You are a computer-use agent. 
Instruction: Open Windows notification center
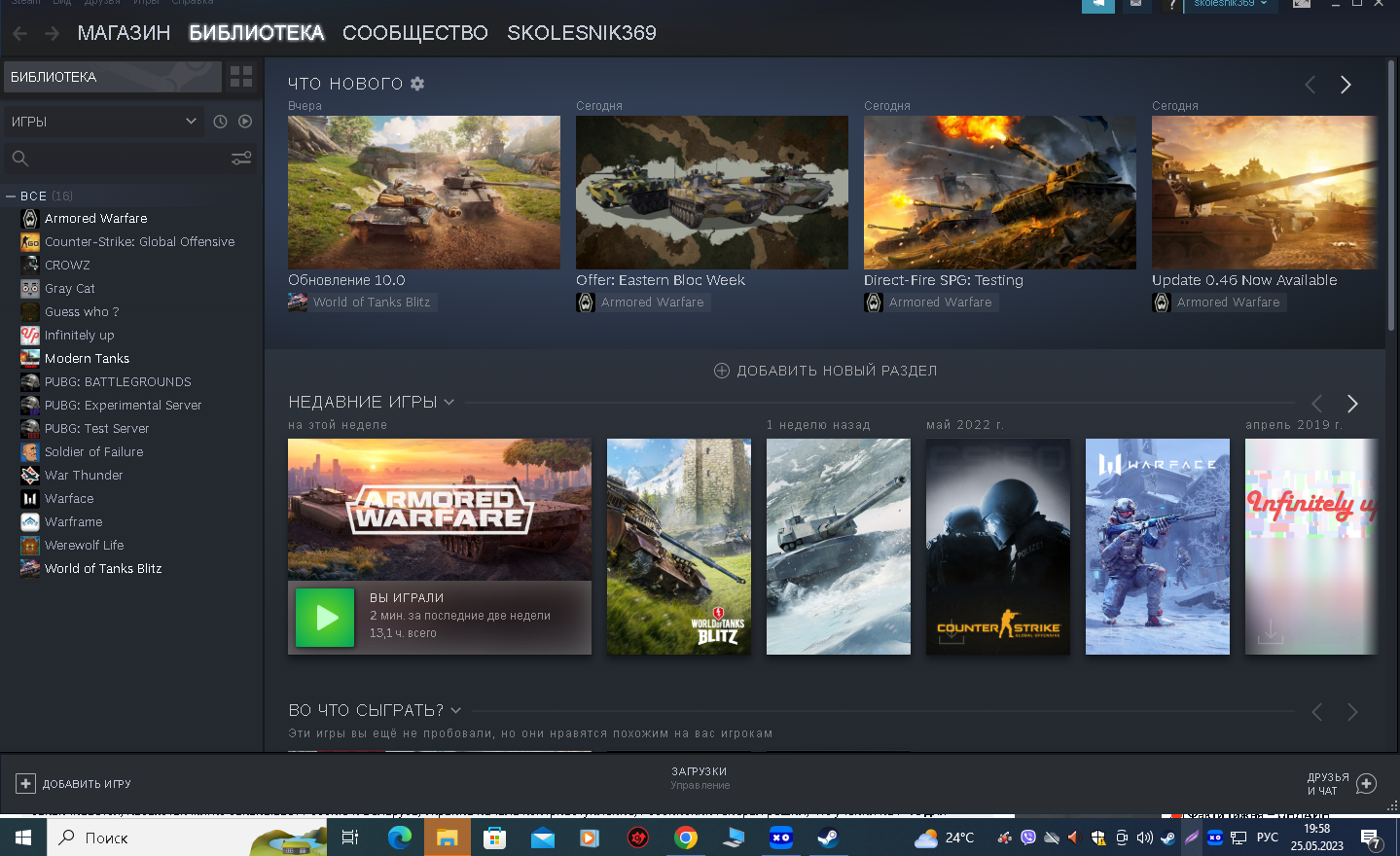pyautogui.click(x=1371, y=838)
